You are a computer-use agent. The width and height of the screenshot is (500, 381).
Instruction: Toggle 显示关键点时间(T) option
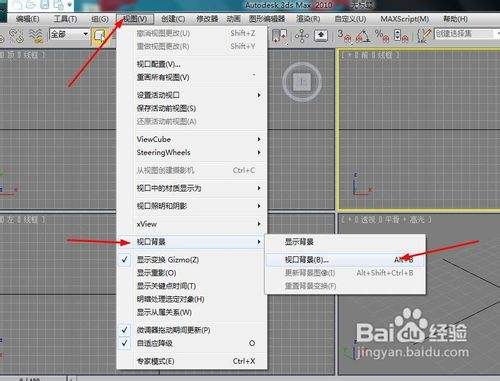tap(192, 286)
